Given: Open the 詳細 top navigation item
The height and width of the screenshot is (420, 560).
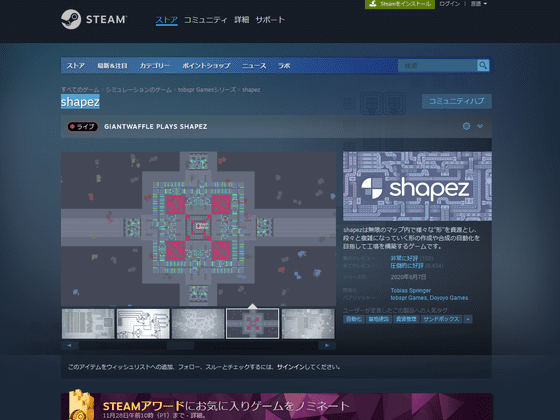Looking at the screenshot, I should (241, 20).
